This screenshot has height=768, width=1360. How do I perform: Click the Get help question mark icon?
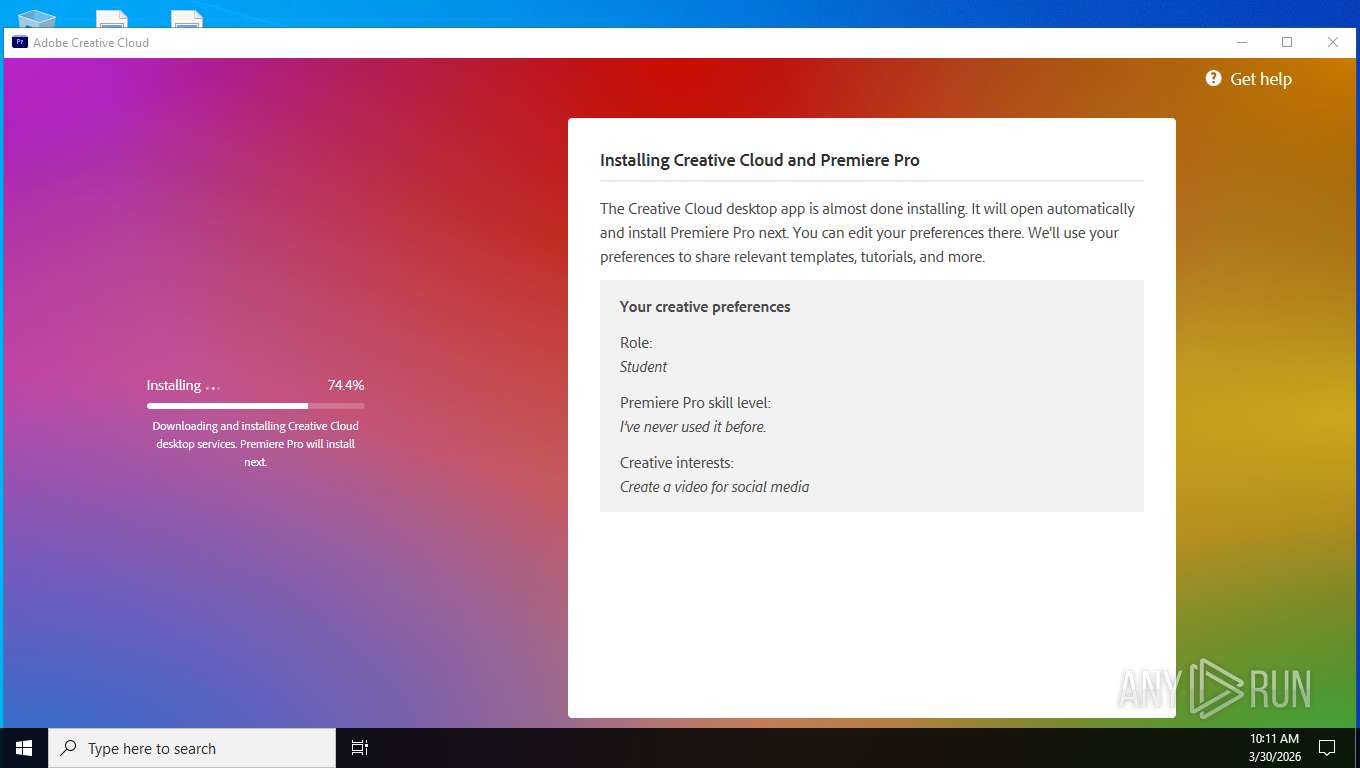[1213, 78]
